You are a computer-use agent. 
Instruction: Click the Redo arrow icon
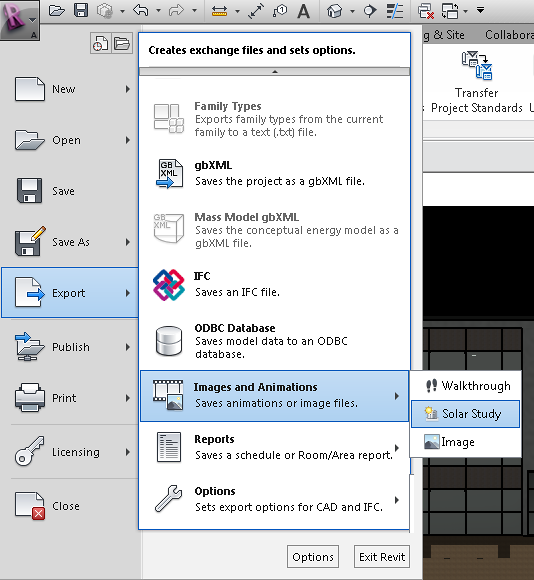(x=177, y=10)
